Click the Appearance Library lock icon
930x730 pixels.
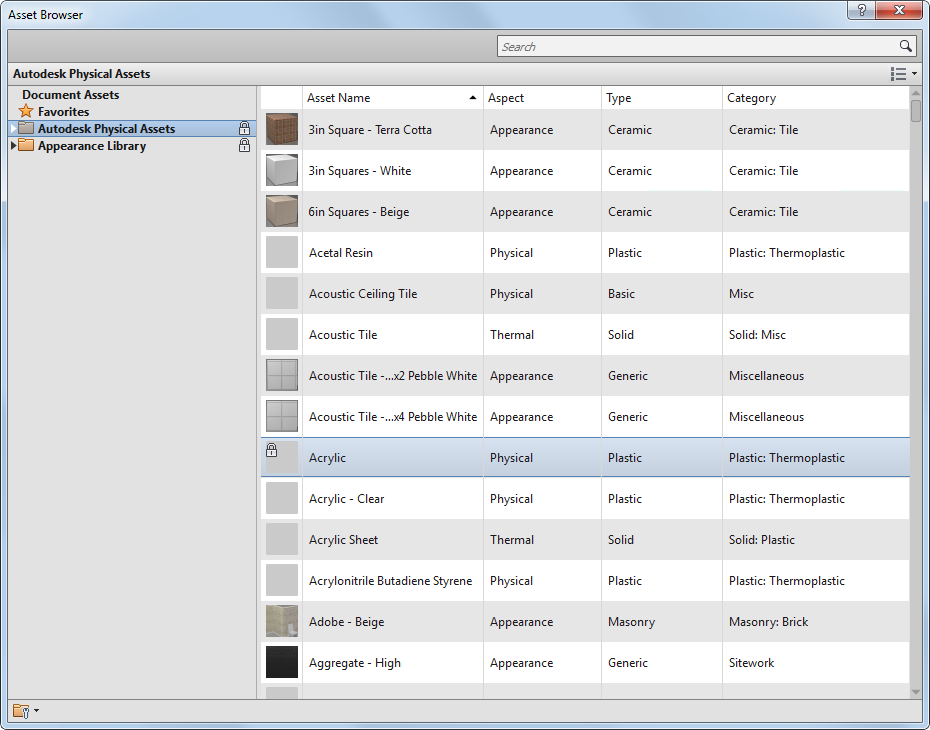click(244, 145)
